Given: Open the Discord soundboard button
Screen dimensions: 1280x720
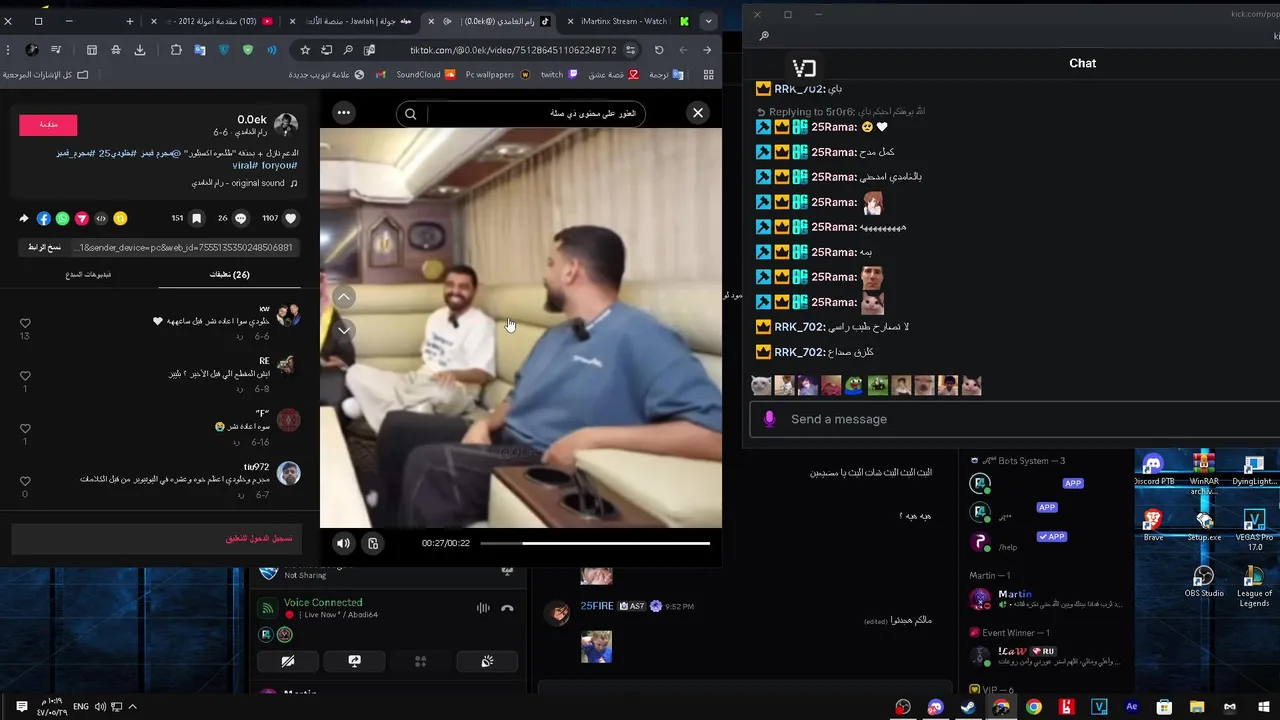Looking at the screenshot, I should pos(487,661).
